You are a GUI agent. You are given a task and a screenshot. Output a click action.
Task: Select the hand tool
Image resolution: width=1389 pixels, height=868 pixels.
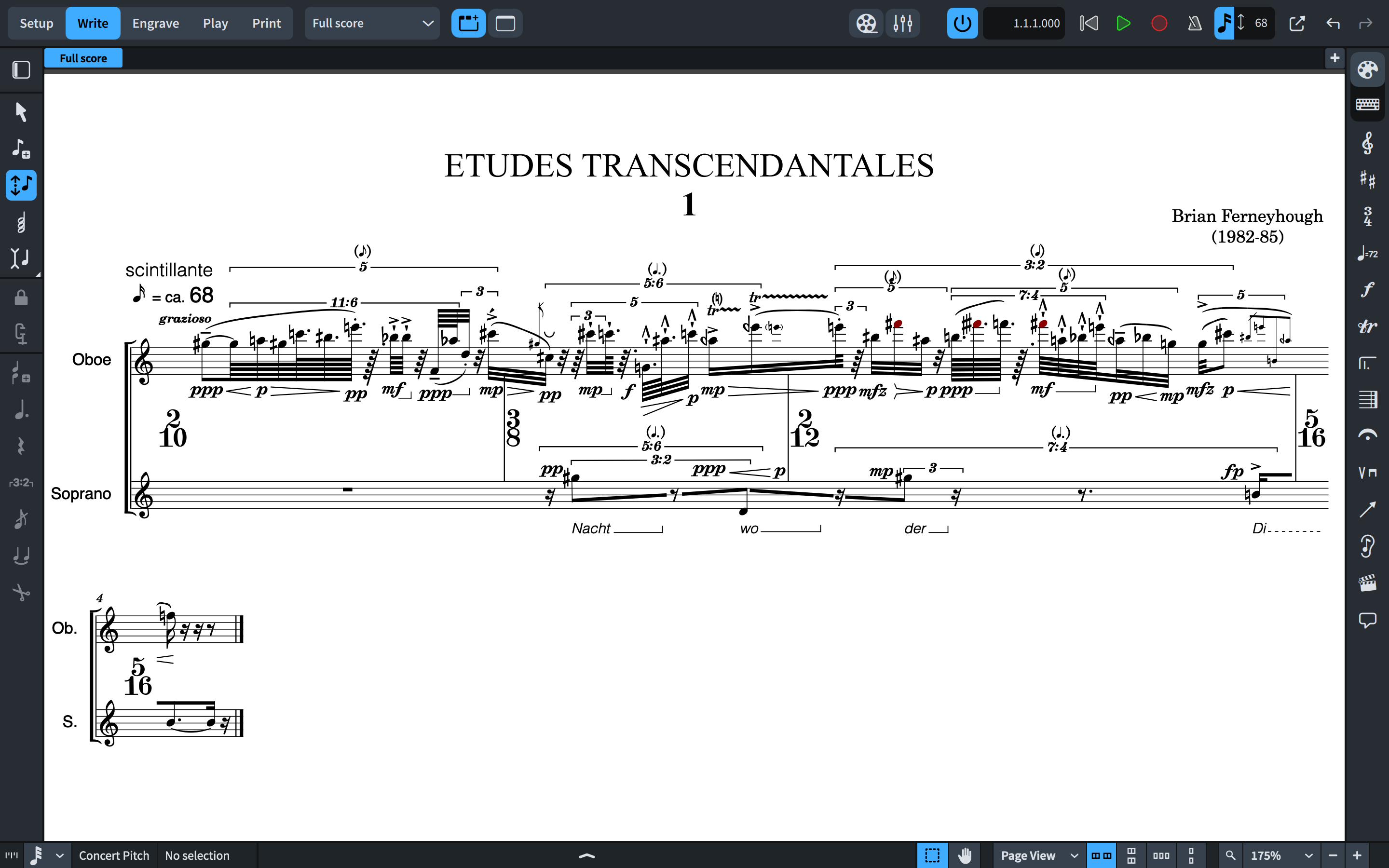tap(965, 855)
